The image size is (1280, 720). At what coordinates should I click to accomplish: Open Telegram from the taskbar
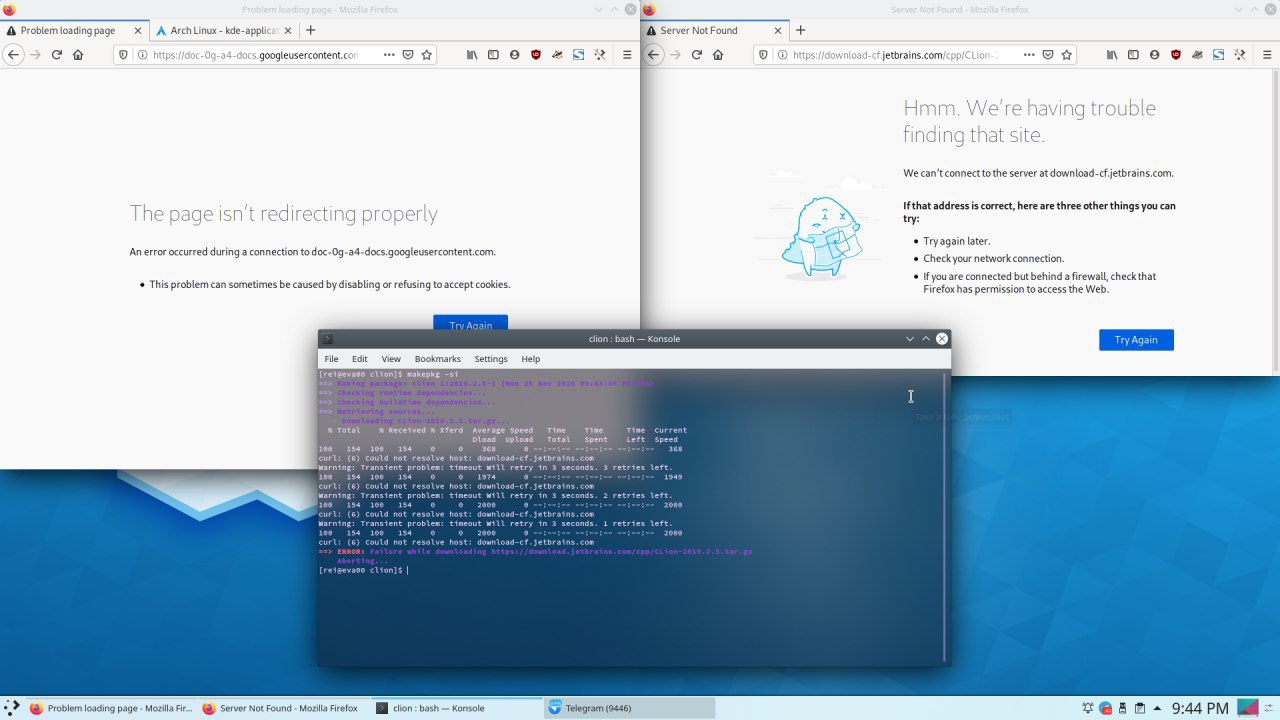click(x=629, y=708)
